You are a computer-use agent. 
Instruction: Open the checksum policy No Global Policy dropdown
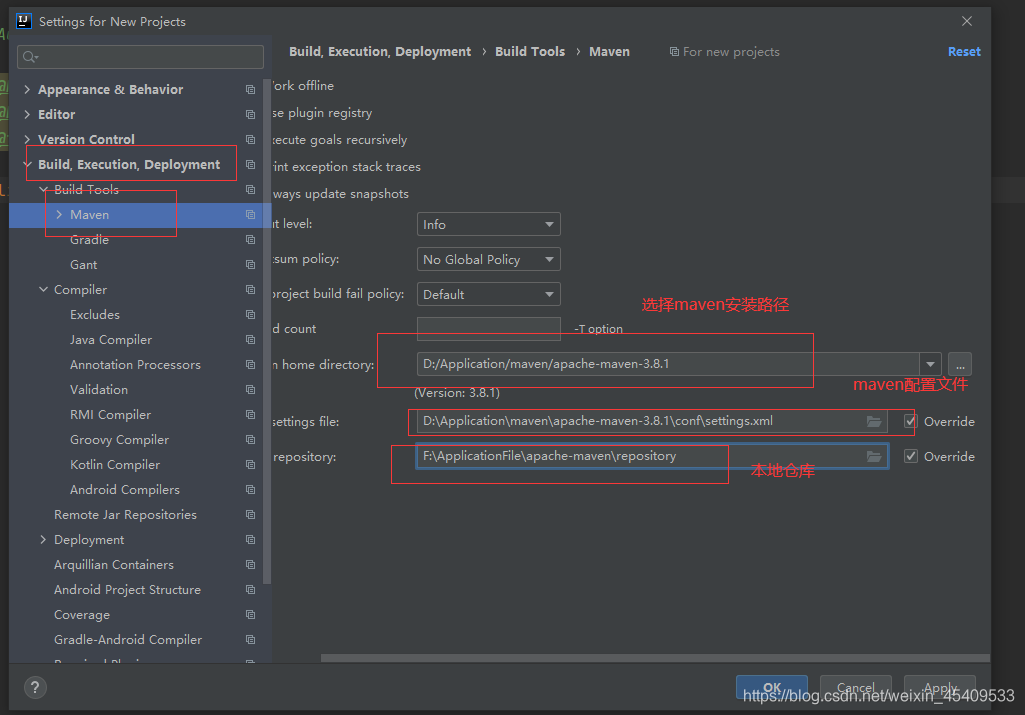488,259
